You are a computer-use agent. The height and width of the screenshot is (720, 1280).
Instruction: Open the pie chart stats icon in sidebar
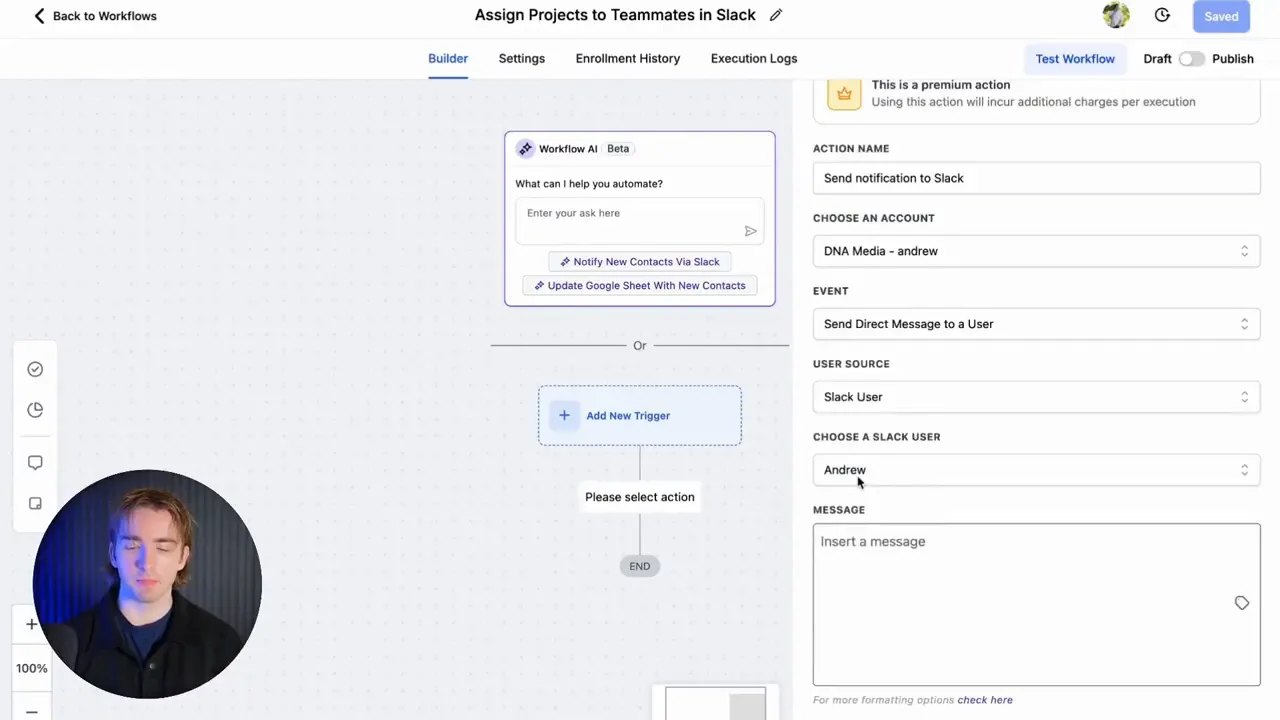[x=35, y=409]
